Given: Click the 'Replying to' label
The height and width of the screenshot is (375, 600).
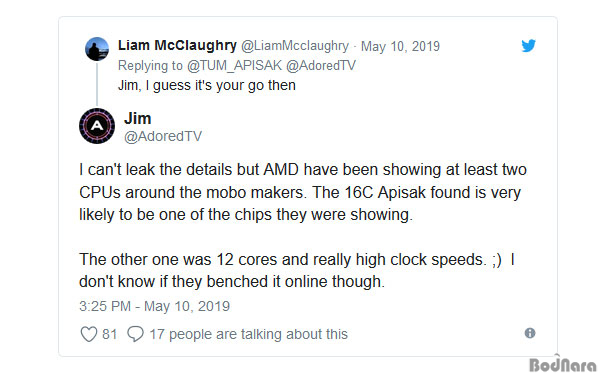Looking at the screenshot, I should coord(150,65).
